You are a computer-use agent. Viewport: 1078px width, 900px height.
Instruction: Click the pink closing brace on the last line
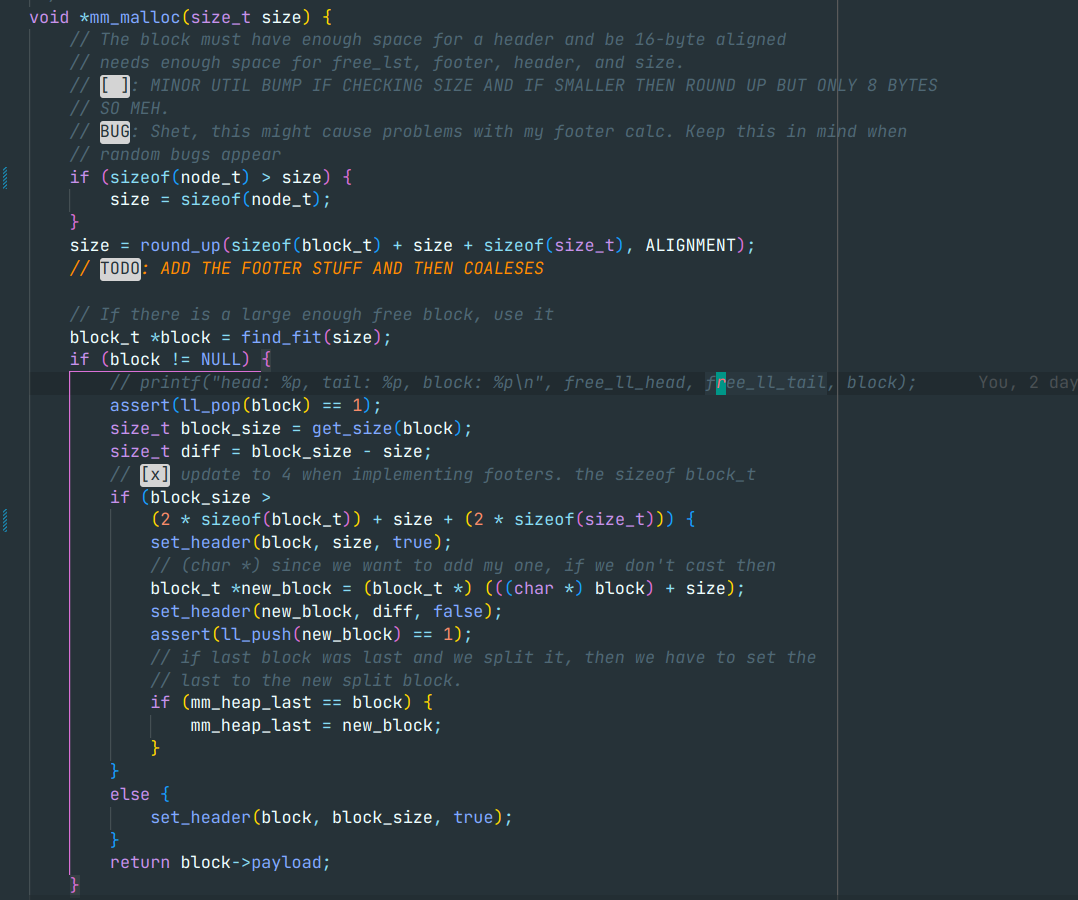pos(75,884)
